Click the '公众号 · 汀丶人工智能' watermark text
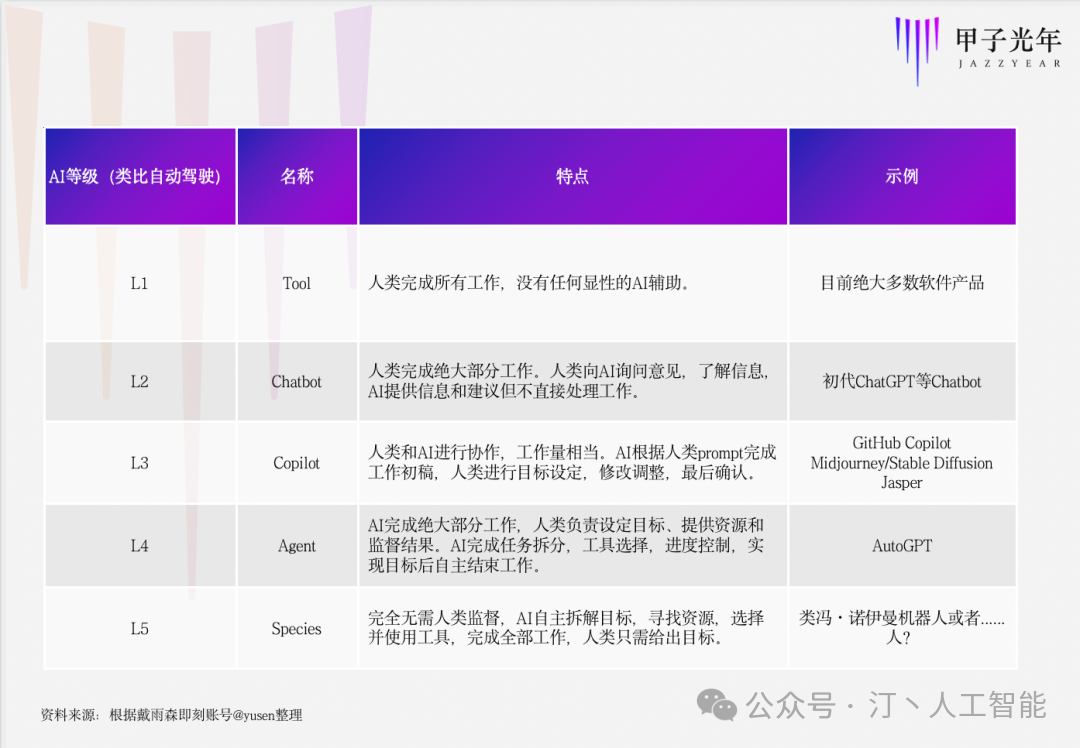Screen dimensions: 1080x748 (896, 705)
